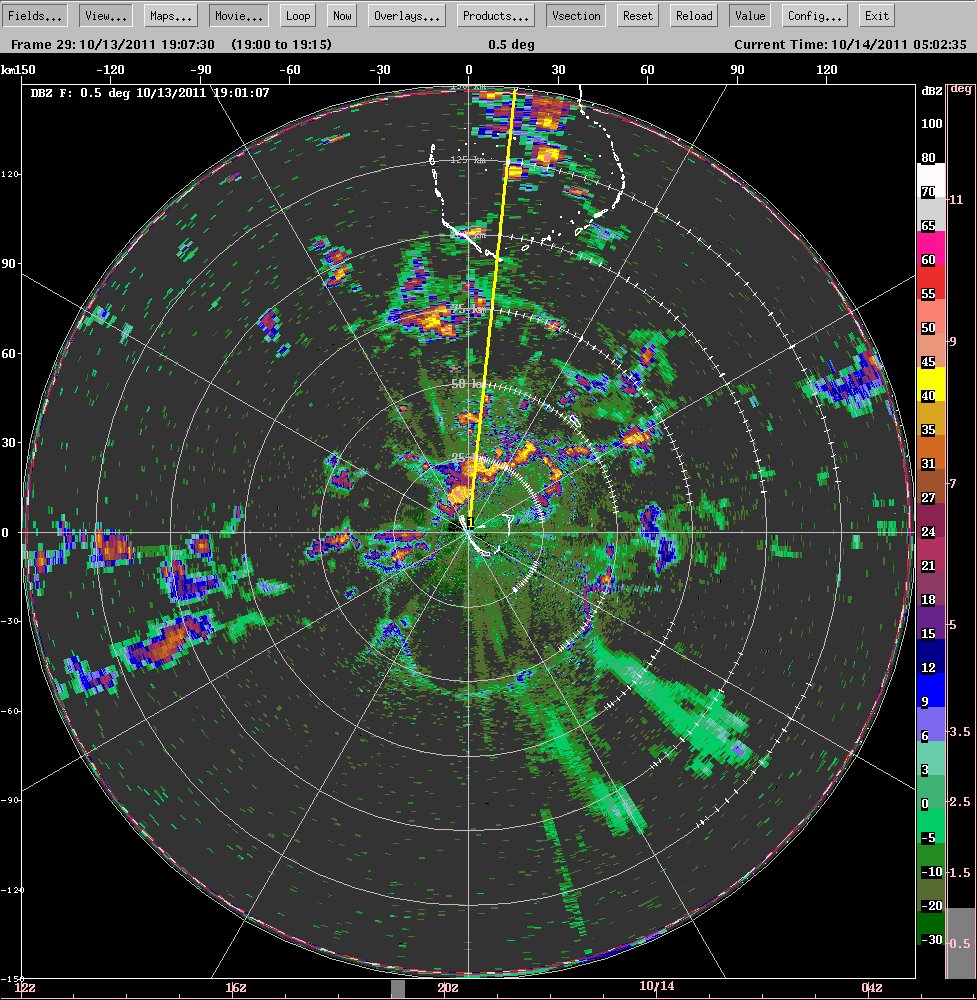Select the yellow vertical section line
Image resolution: width=977 pixels, height=1000 pixels.
[492, 306]
